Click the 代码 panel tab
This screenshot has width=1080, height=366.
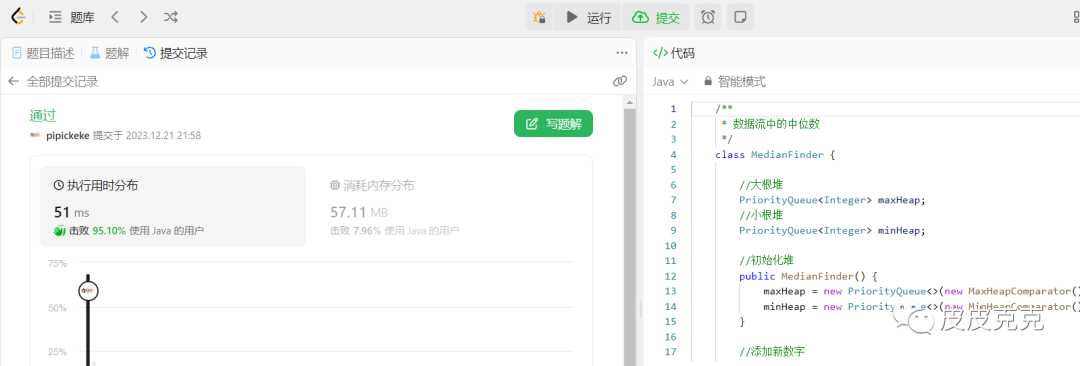674,53
